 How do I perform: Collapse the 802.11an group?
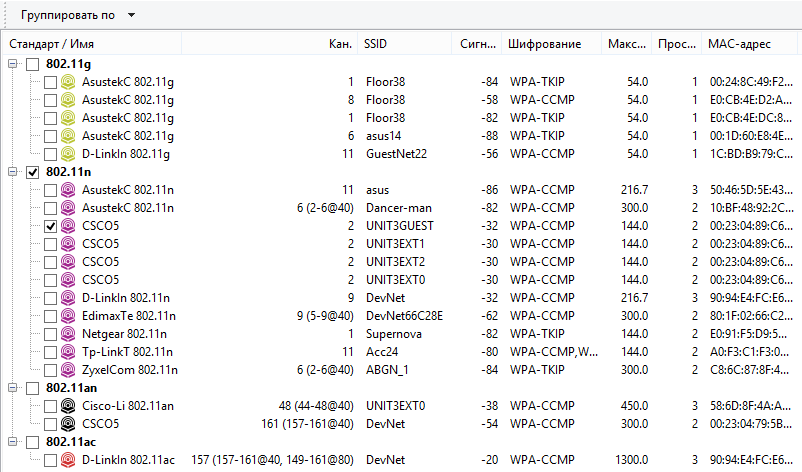(13, 388)
